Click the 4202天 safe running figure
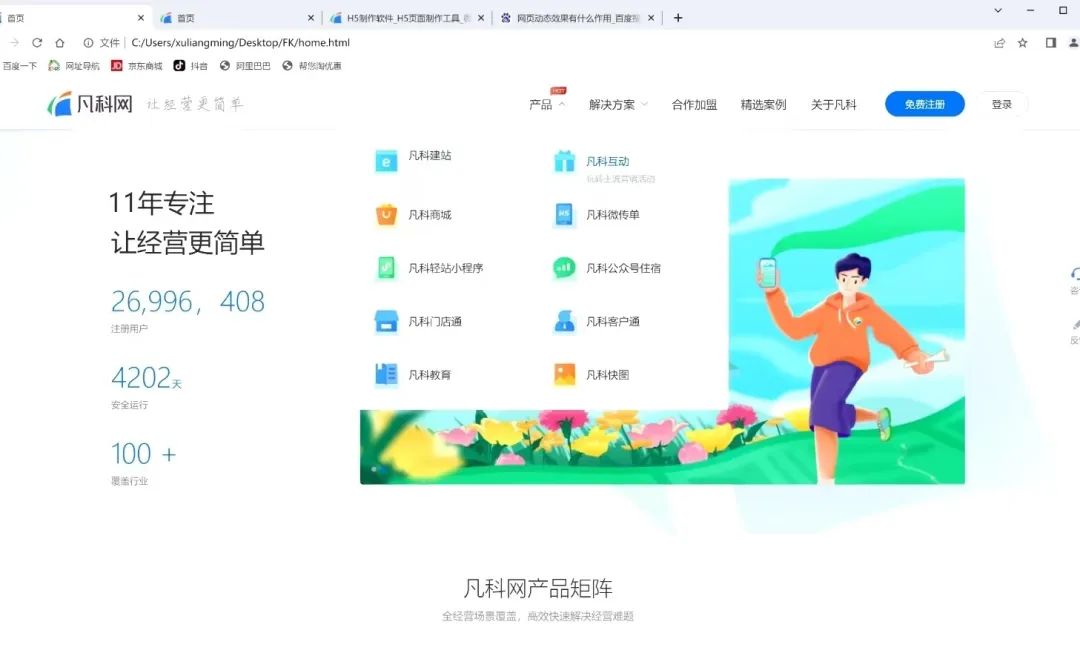1080x656 pixels. 146,378
